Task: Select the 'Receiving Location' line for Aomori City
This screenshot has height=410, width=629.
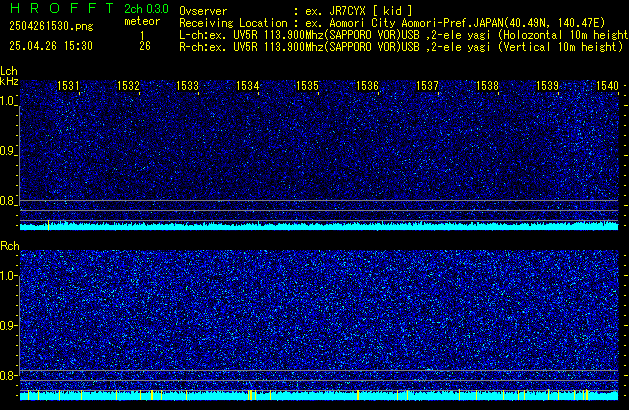Action: 392,23
